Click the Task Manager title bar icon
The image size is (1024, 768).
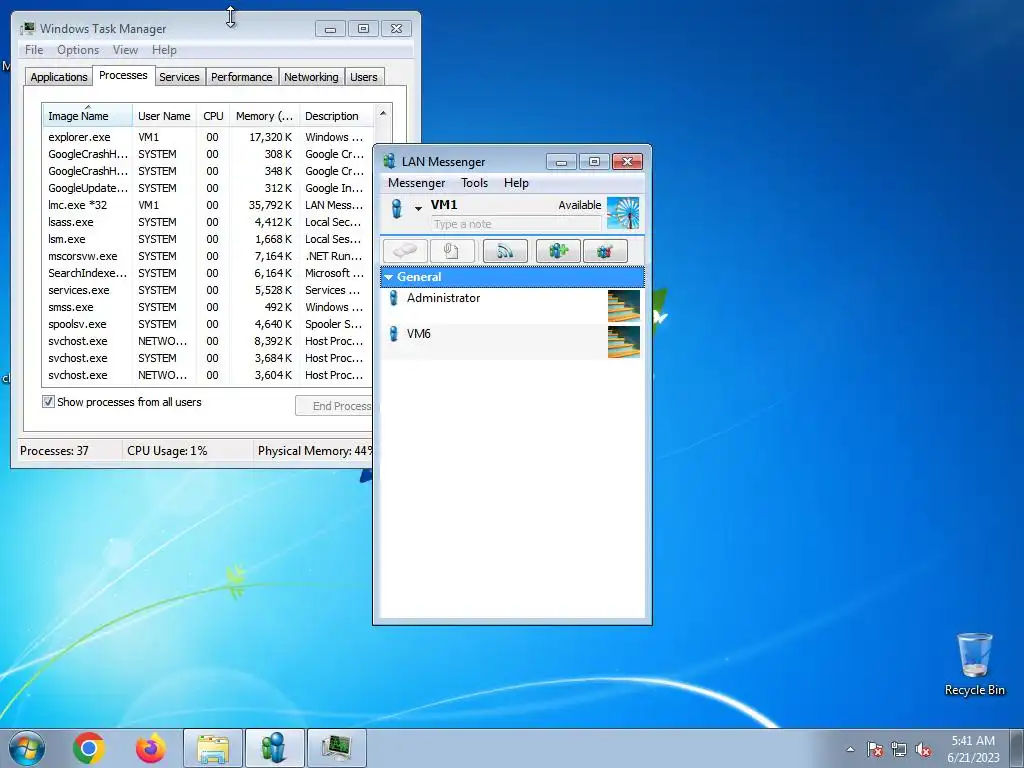[x=27, y=28]
